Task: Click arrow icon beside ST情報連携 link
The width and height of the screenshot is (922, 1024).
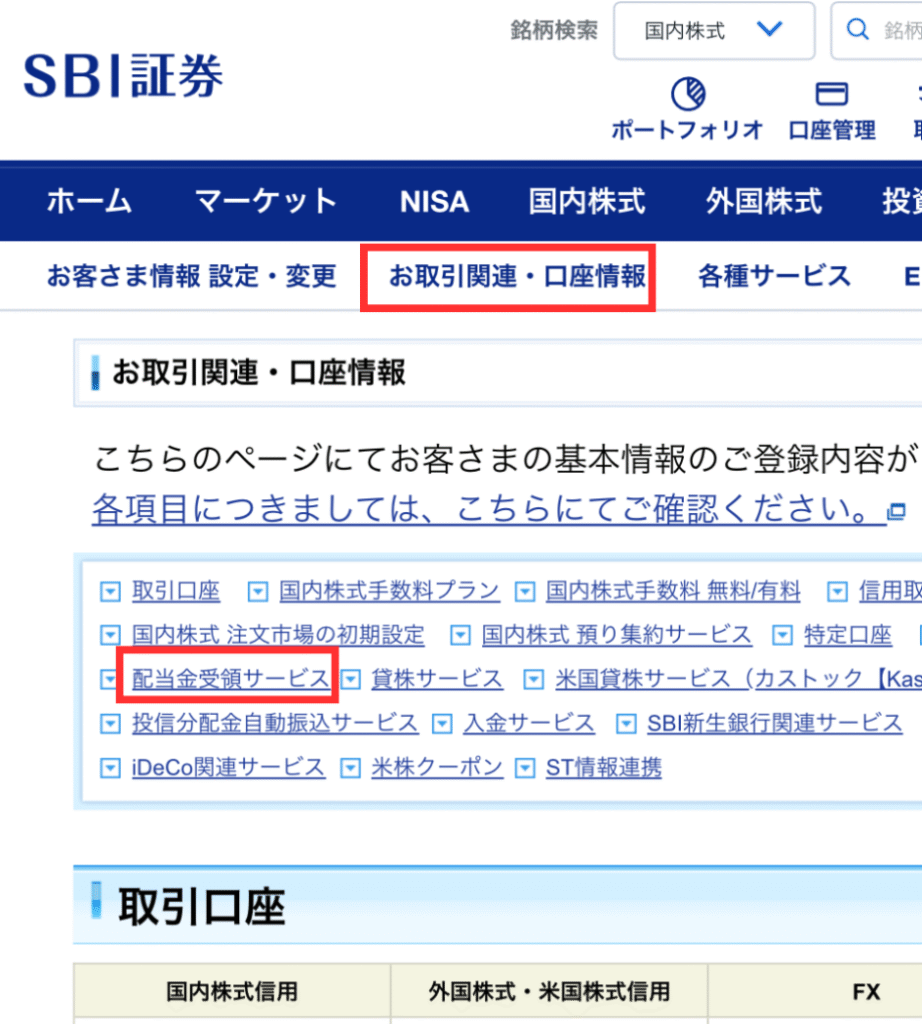Action: (525, 768)
